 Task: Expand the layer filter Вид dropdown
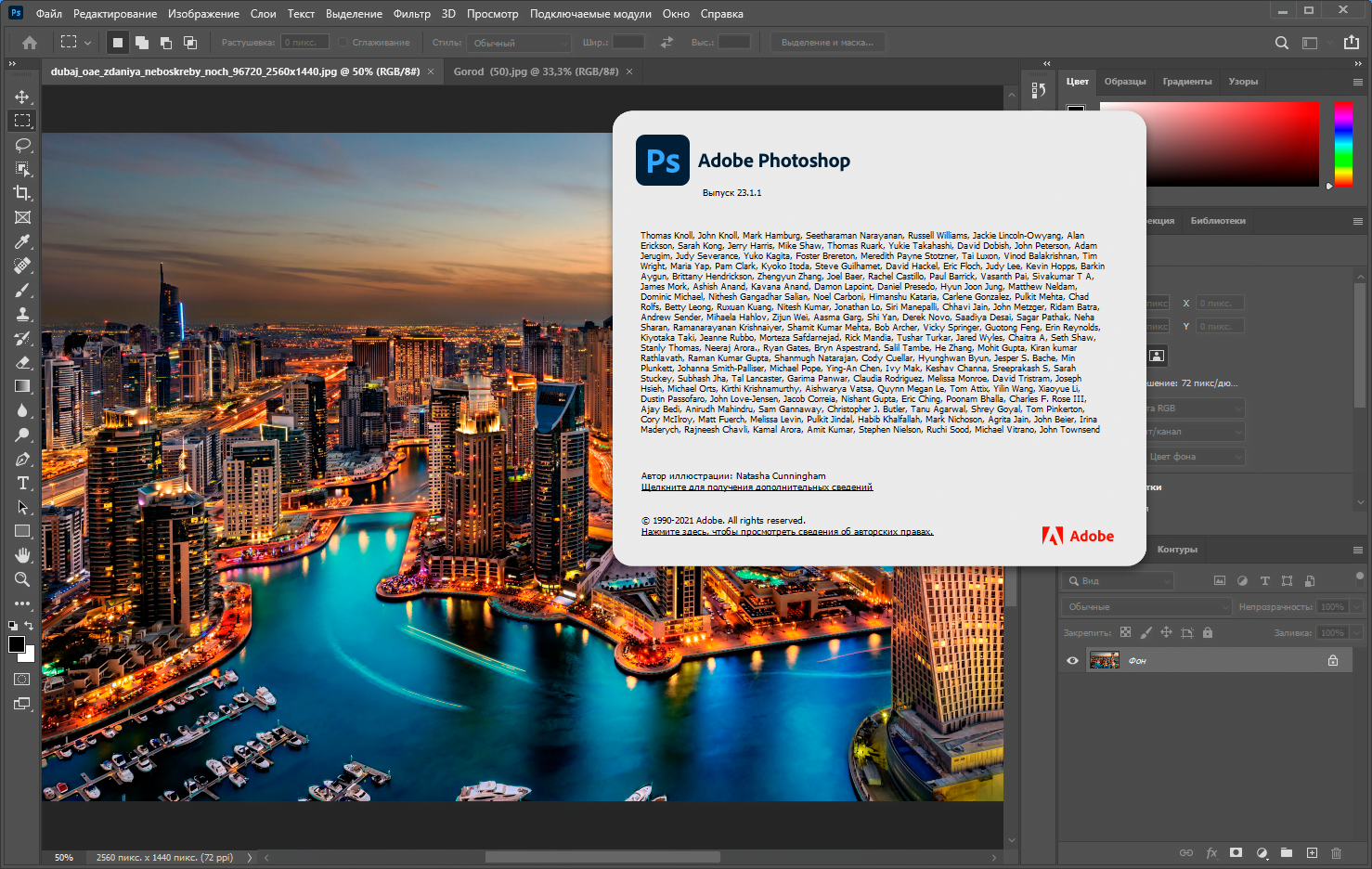pyautogui.click(x=1119, y=580)
